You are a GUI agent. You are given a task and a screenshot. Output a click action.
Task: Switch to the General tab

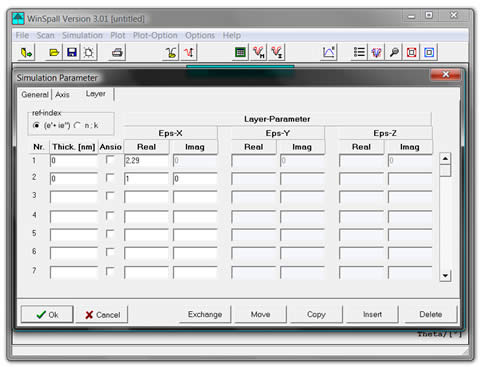[x=35, y=95]
